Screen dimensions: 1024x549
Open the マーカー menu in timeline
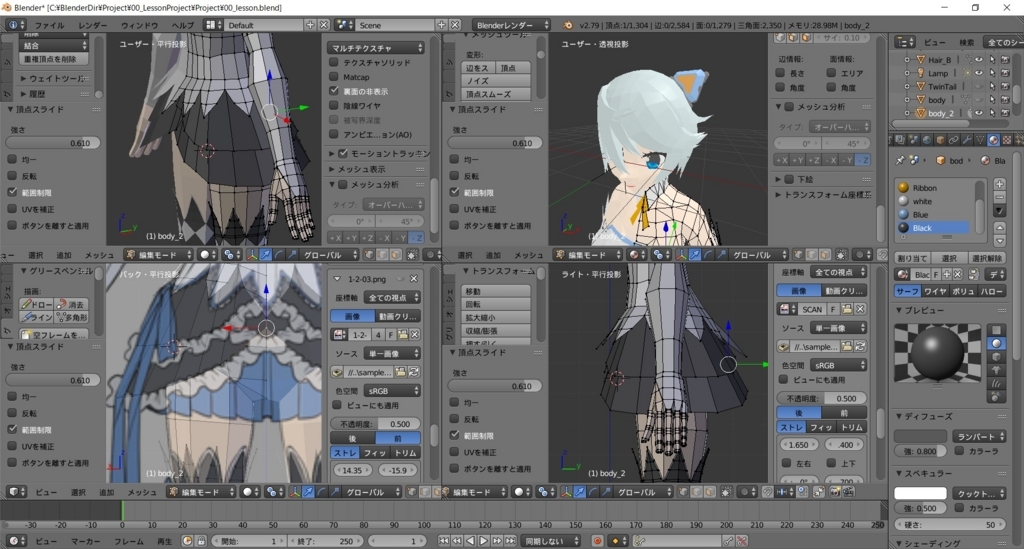[86, 541]
